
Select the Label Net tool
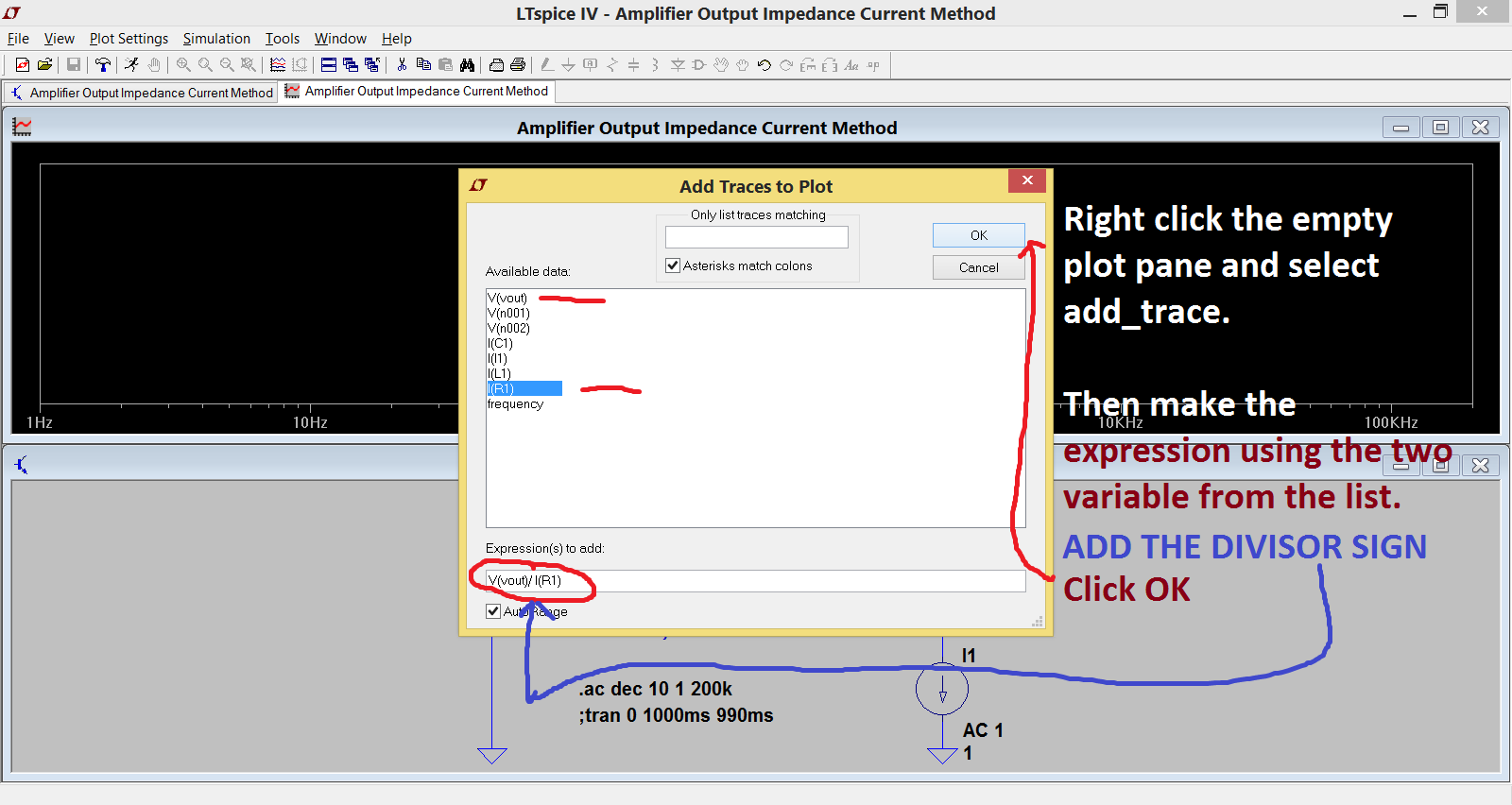pos(591,64)
